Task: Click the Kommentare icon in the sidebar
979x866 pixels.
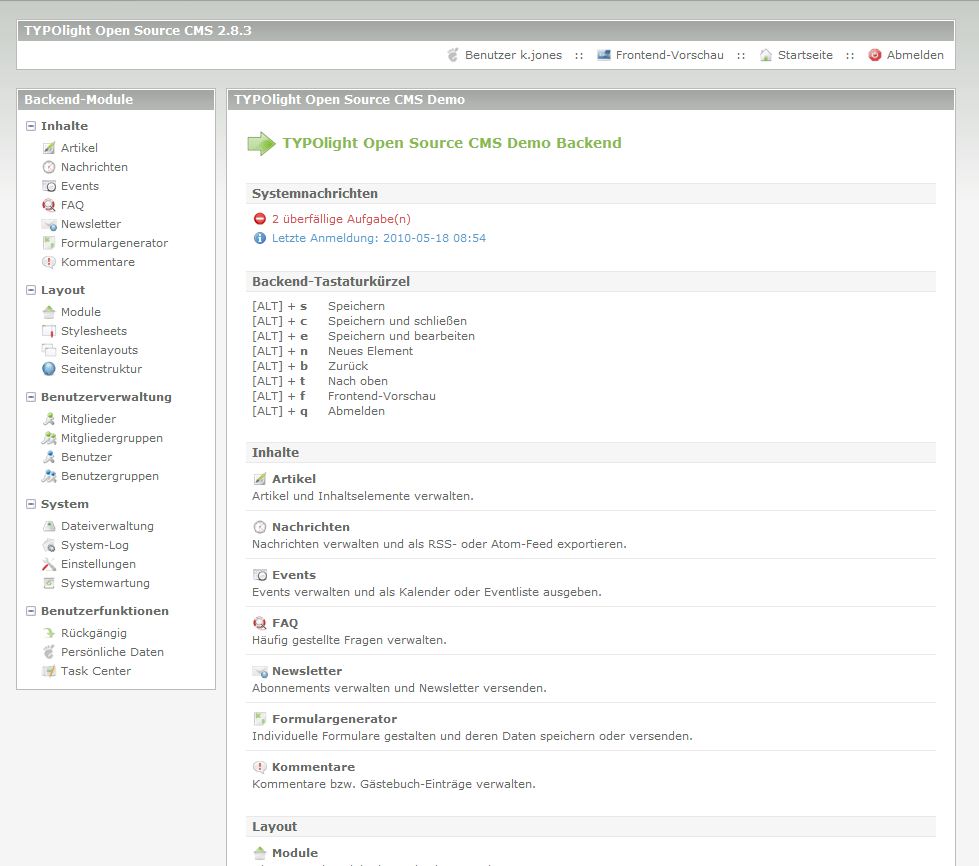Action: [x=49, y=262]
